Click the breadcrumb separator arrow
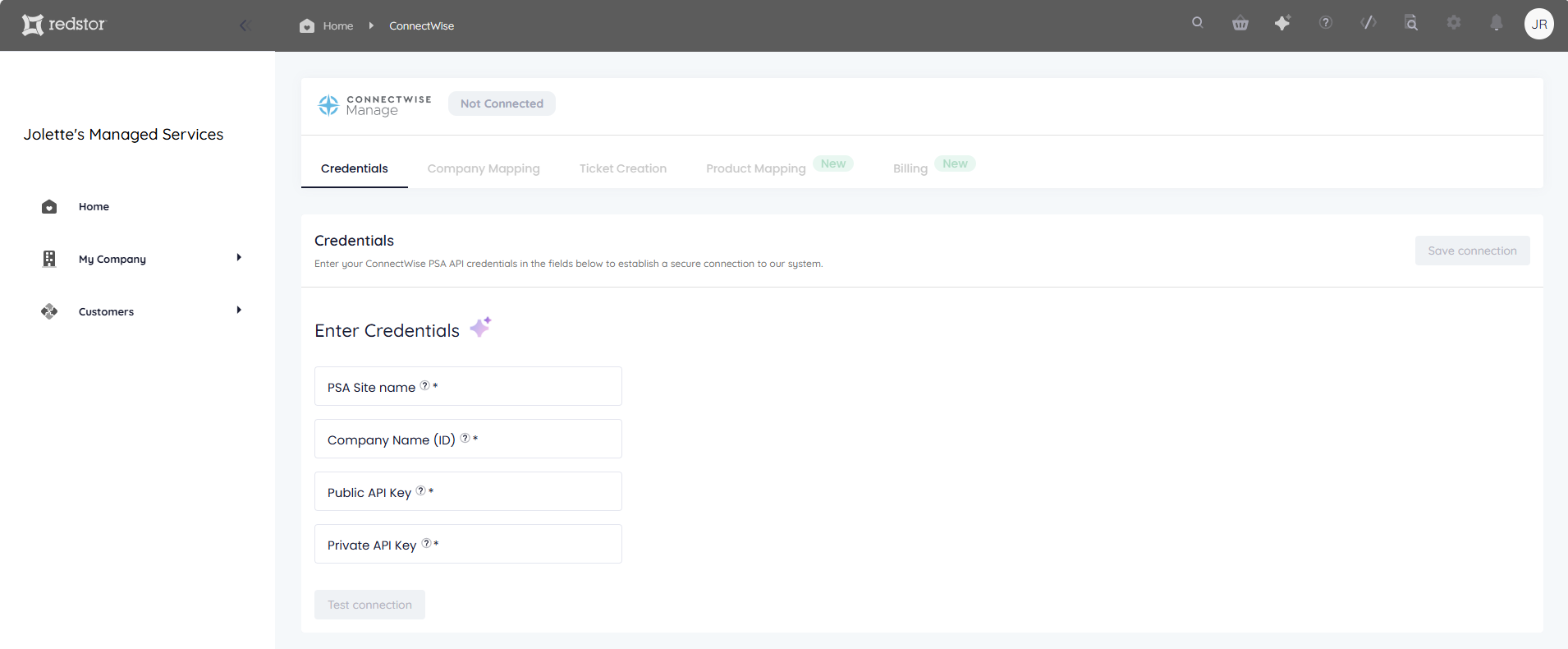1568x649 pixels. pos(371,25)
